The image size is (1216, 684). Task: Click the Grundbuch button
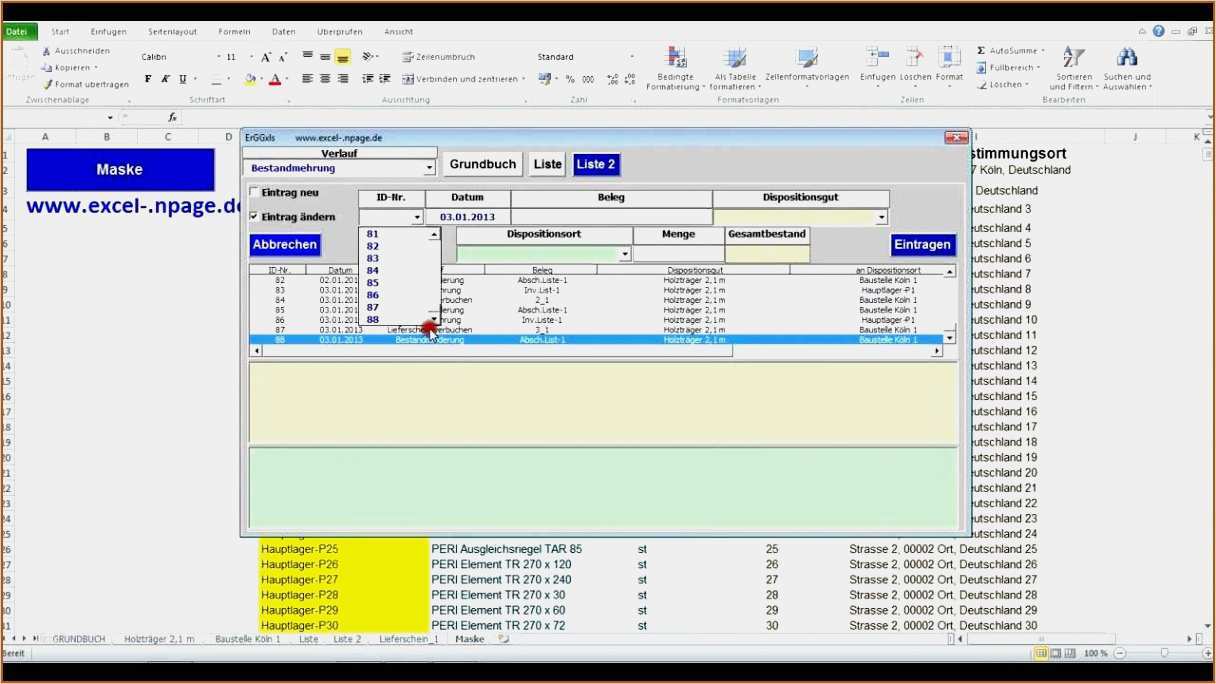pos(482,163)
